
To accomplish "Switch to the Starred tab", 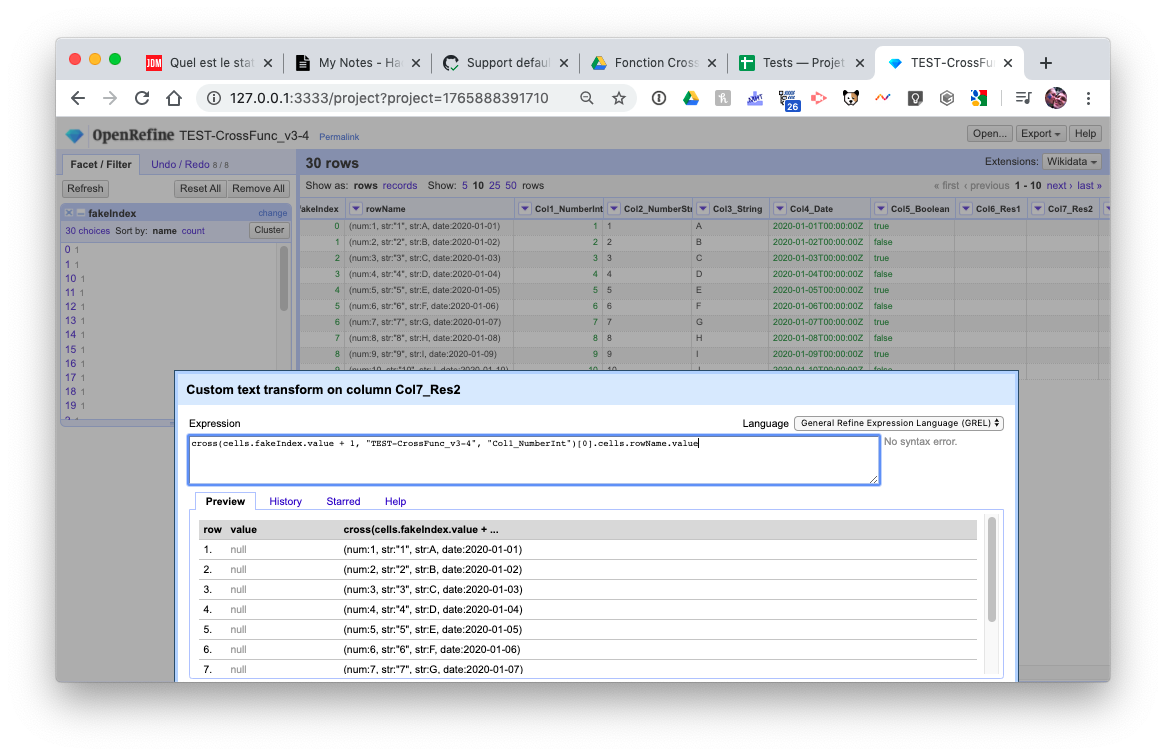I will pos(344,502).
